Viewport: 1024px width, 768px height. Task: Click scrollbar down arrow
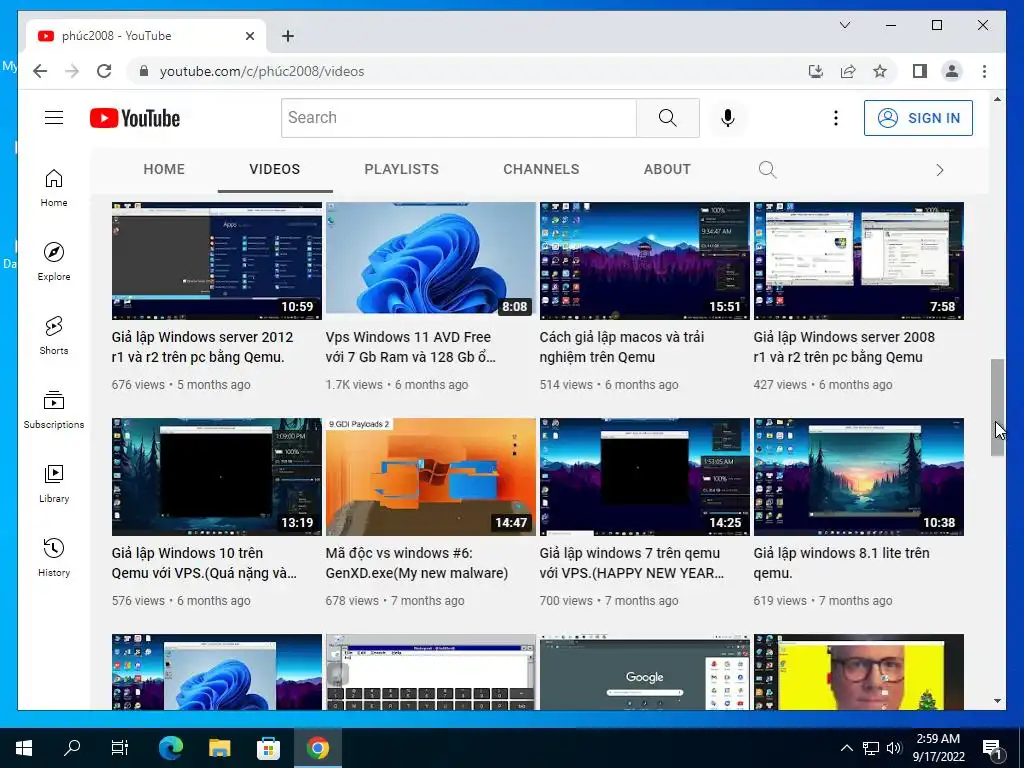coord(997,701)
